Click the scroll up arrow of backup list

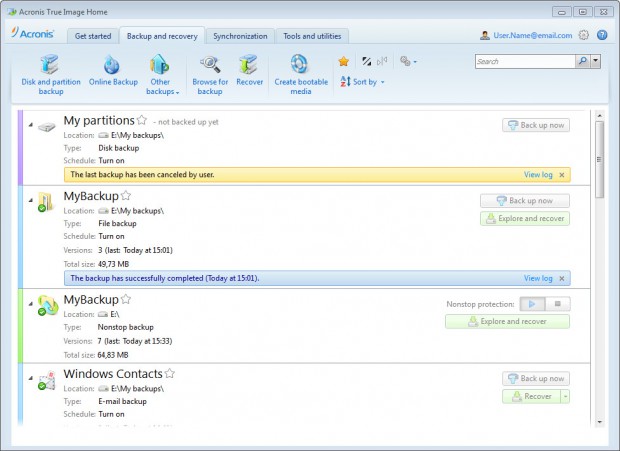[599, 116]
